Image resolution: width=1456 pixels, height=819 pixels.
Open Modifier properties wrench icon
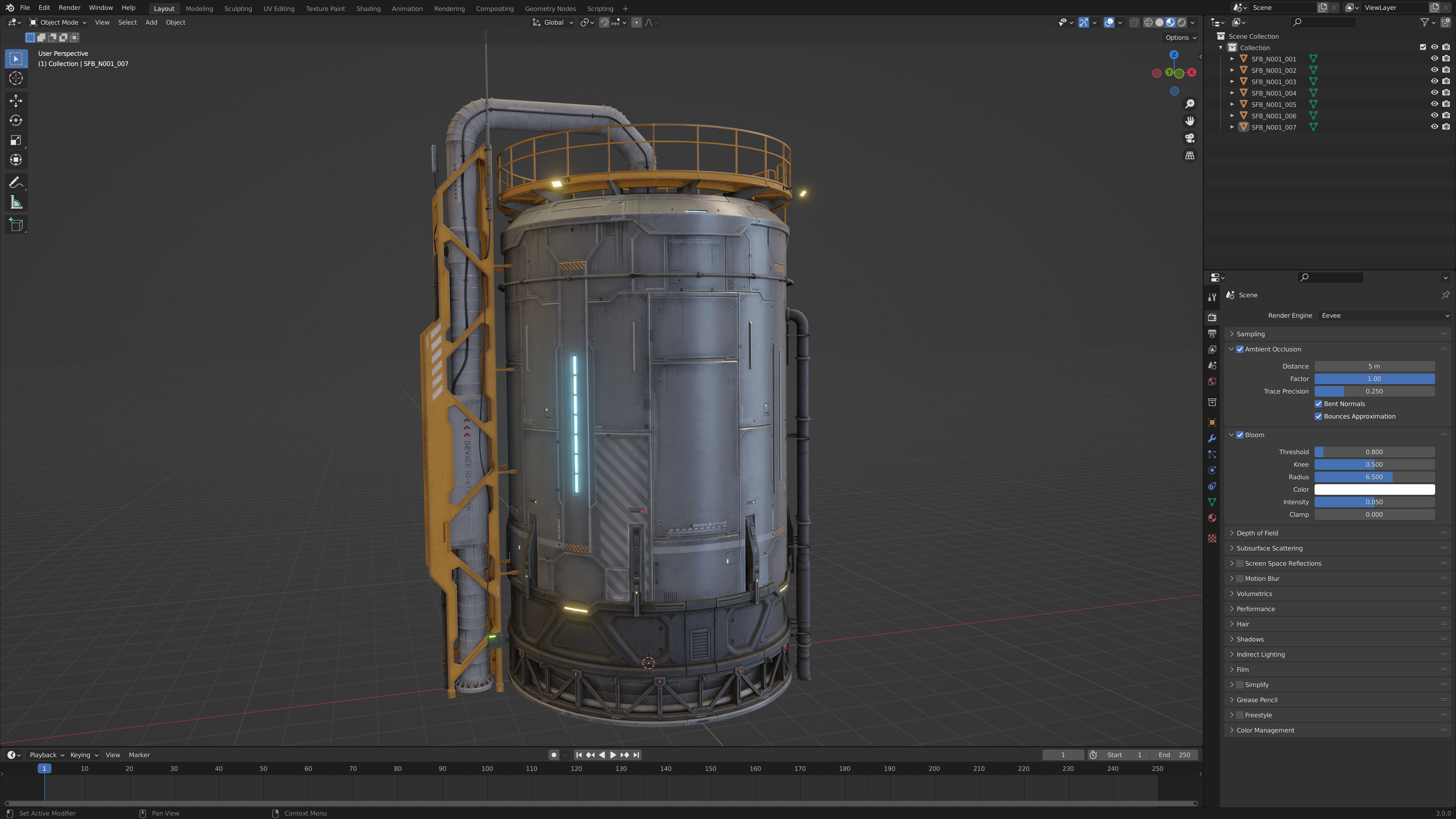(x=1212, y=438)
